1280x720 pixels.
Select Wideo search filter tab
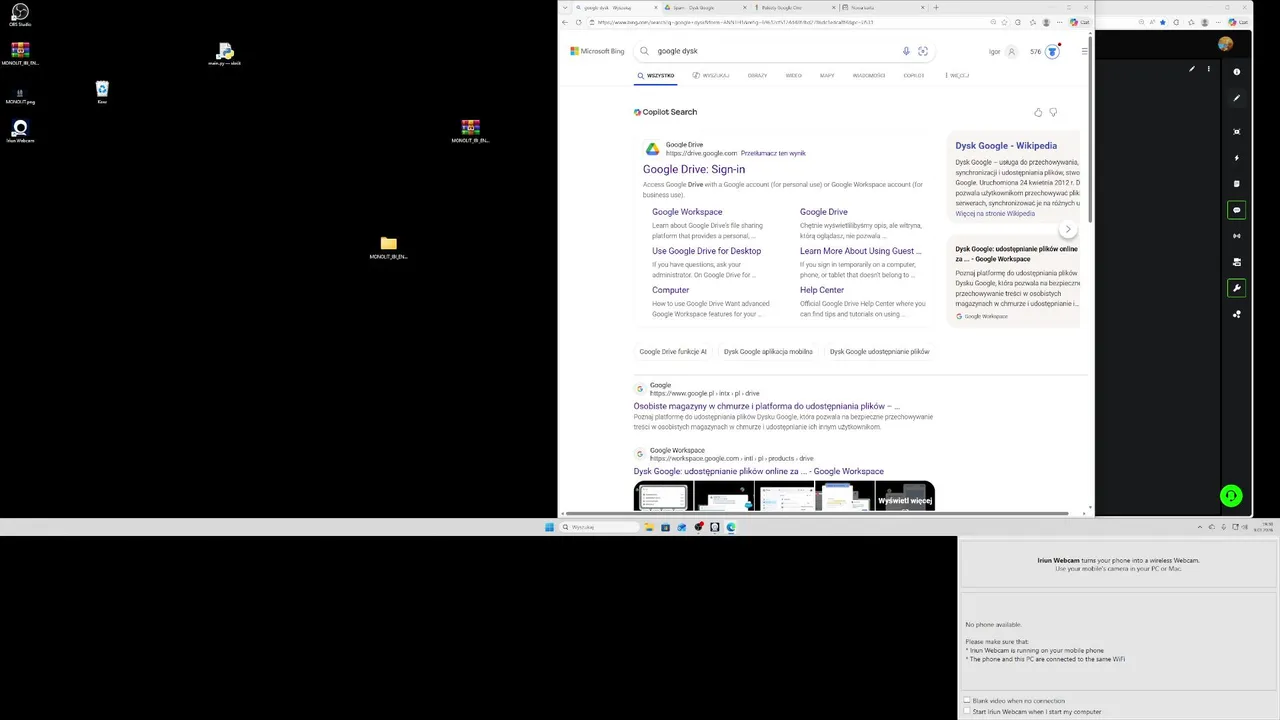(x=793, y=75)
